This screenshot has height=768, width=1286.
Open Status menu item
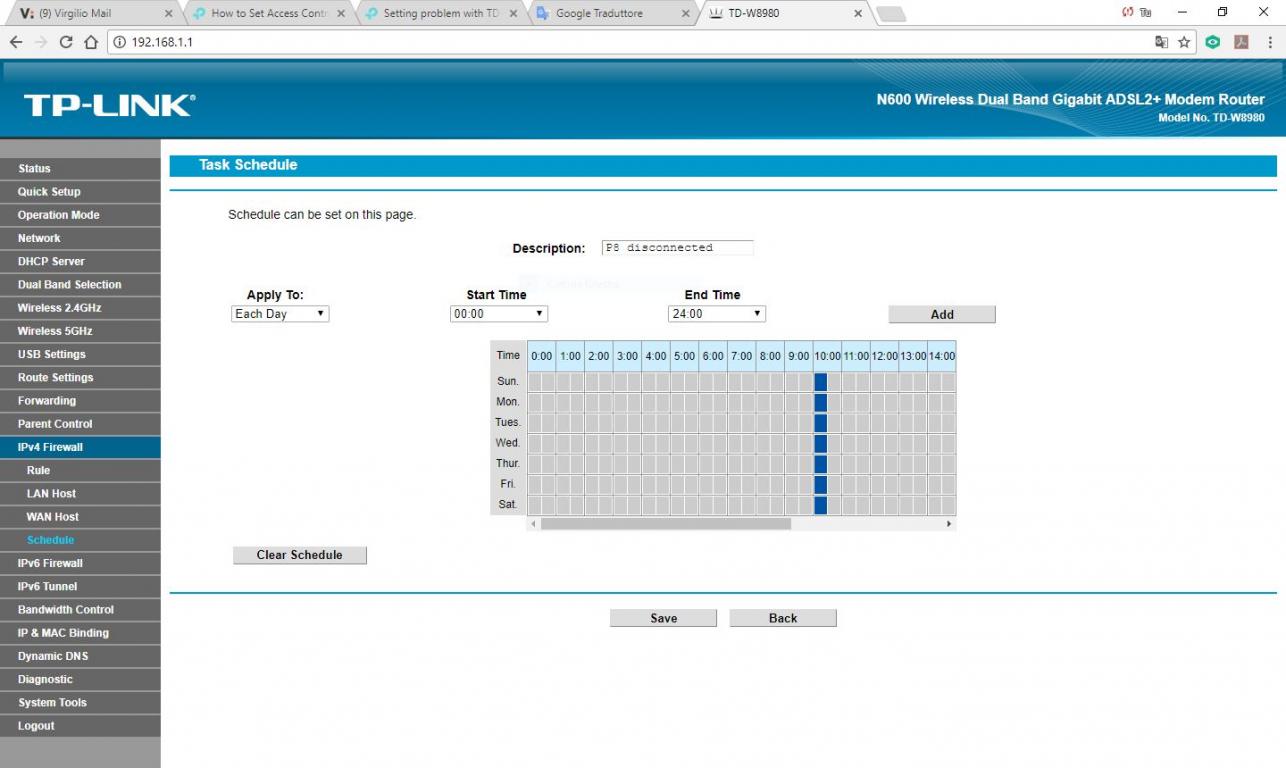coord(80,168)
